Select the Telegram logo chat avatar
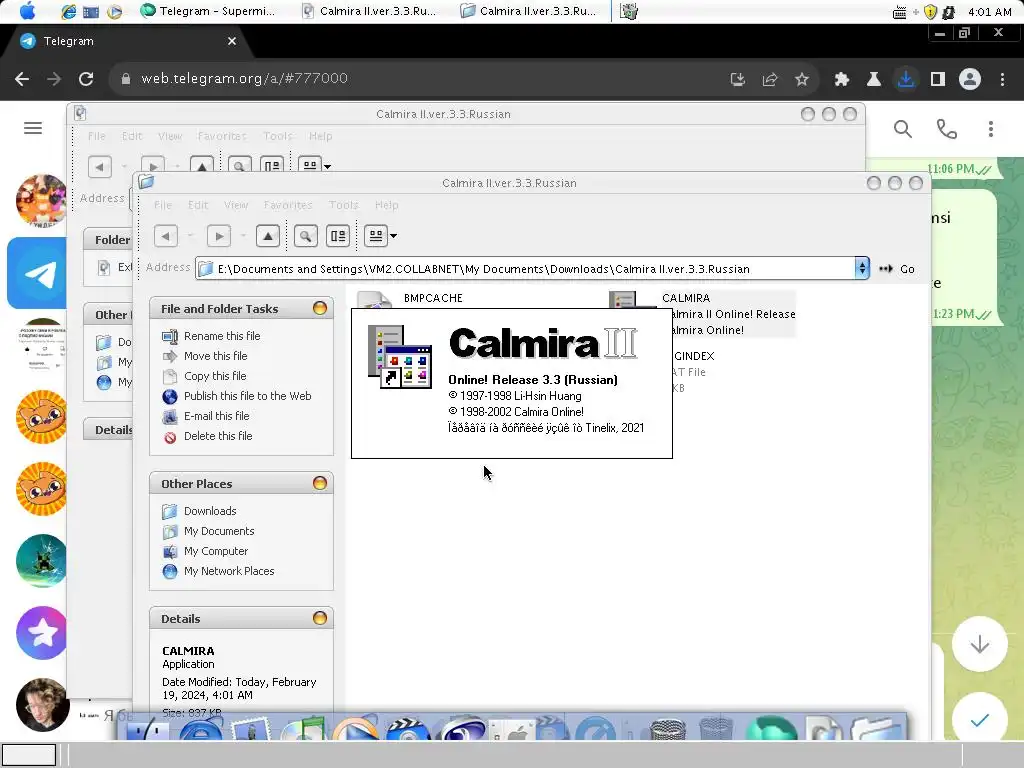Image resolution: width=1024 pixels, height=768 pixels. pos(37,273)
